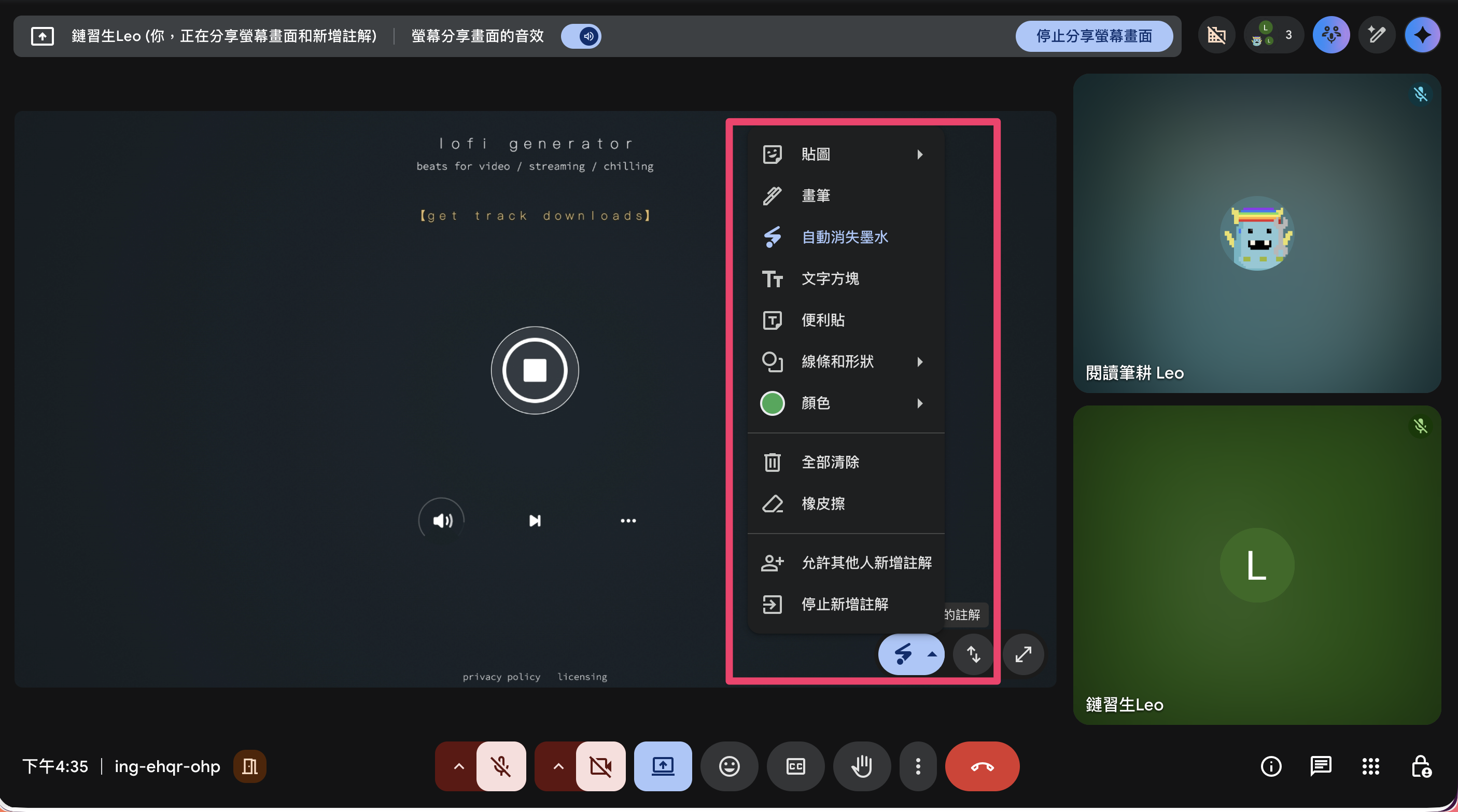Click 停止分享螢幕畫面 button
The image size is (1458, 812).
coord(1093,36)
